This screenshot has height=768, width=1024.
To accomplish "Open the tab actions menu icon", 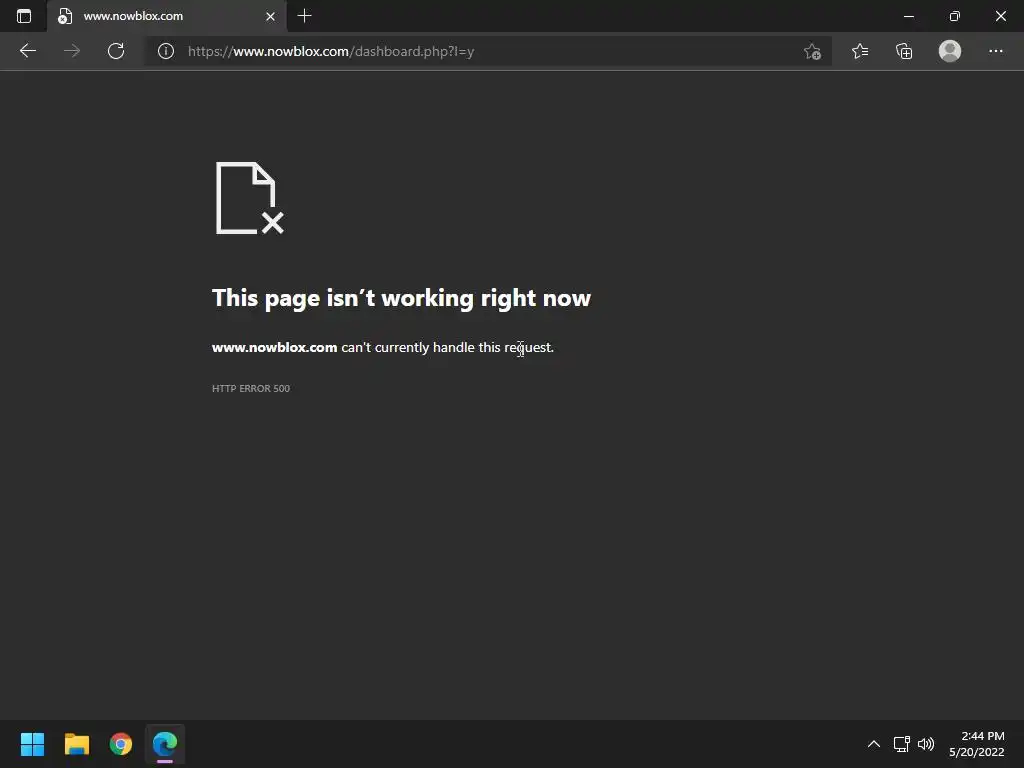I will 24,16.
